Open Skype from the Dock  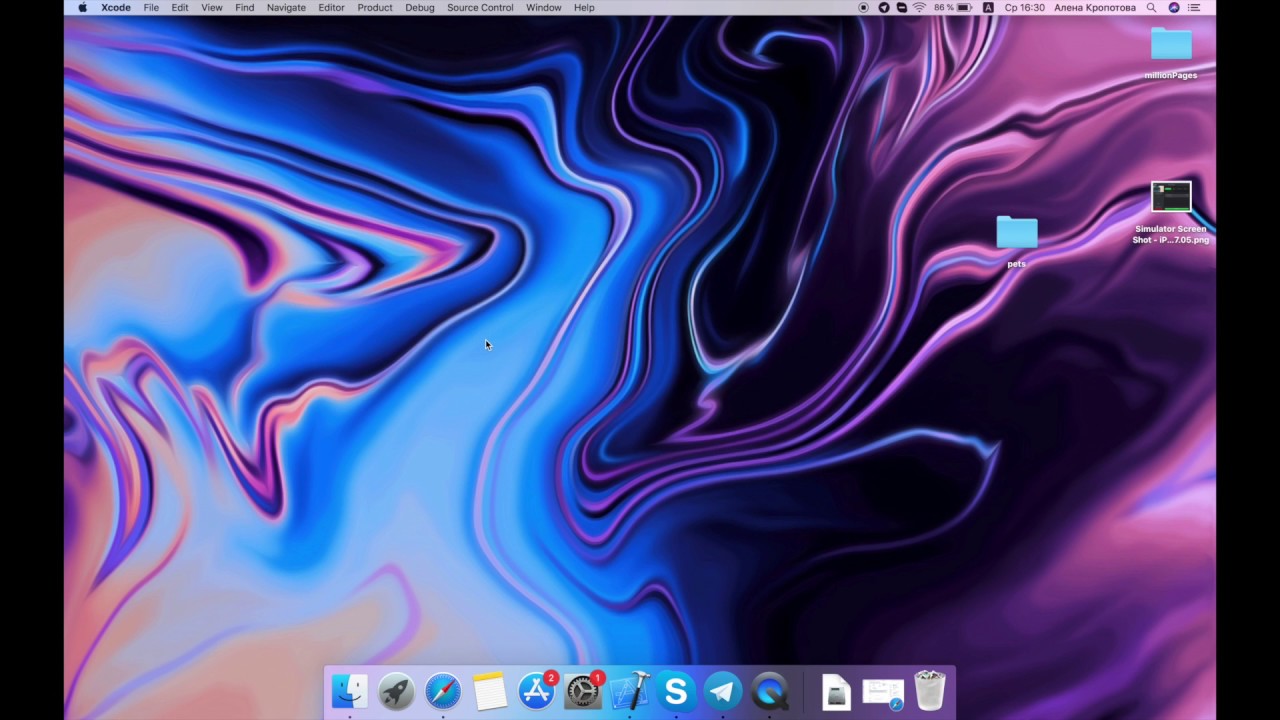(676, 691)
